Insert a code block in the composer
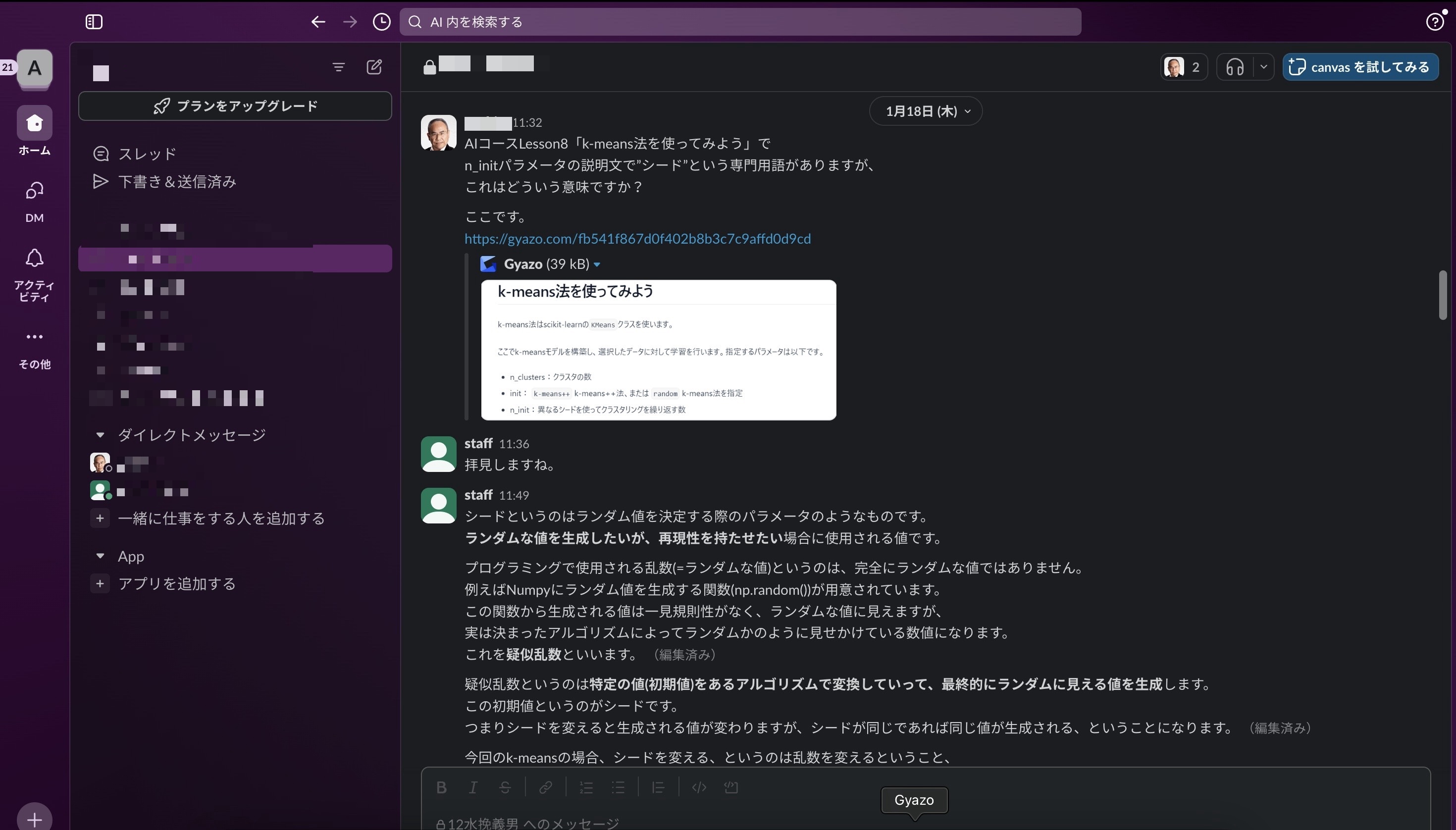 [x=731, y=787]
